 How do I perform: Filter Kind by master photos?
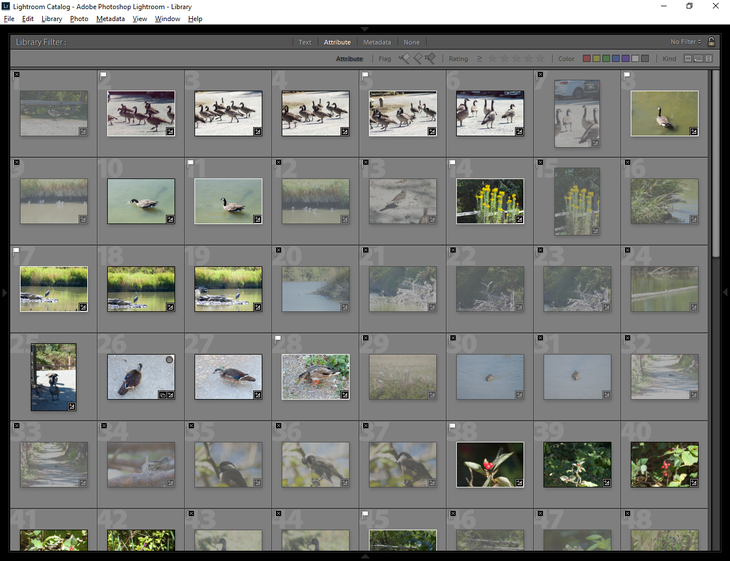point(688,59)
